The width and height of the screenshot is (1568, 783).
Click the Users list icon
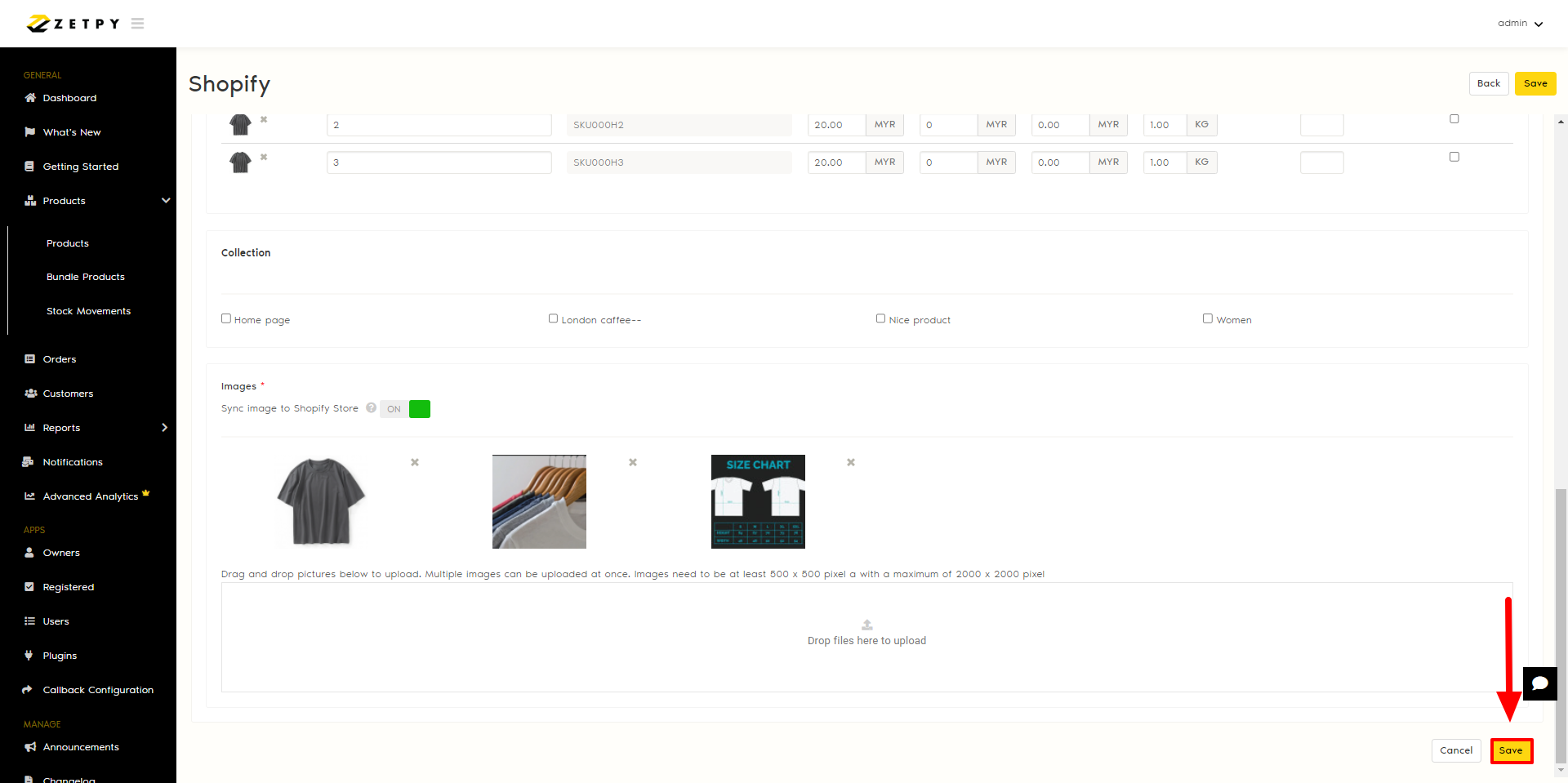coord(30,621)
